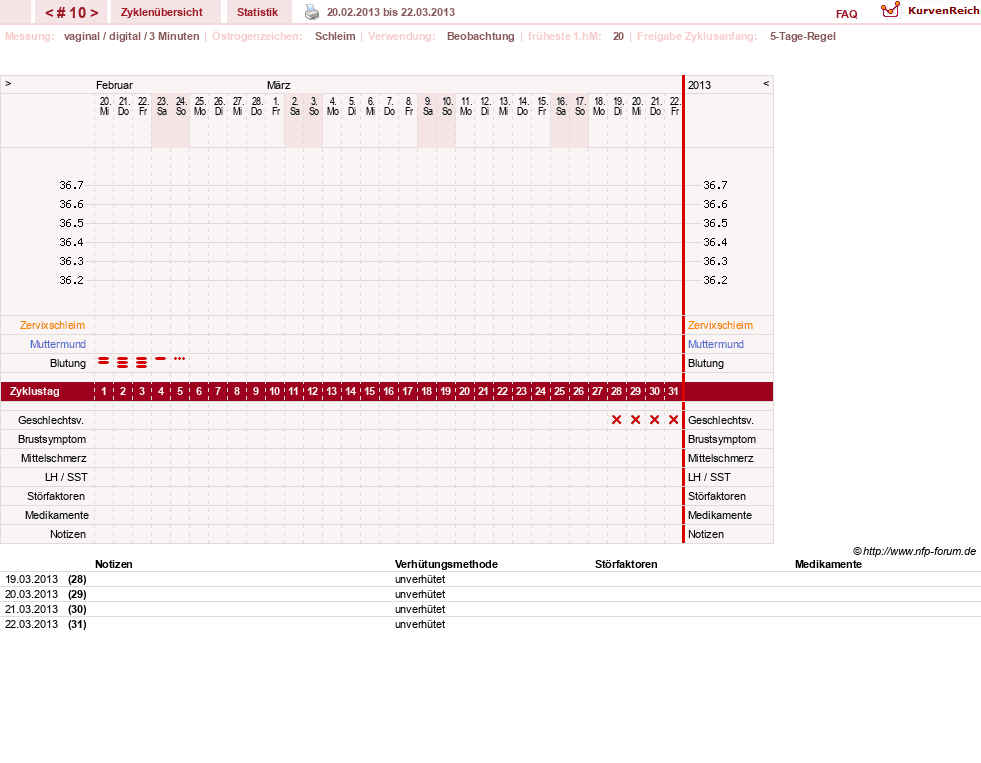Click the Verhütungsmethode column header
This screenshot has width=981, height=763.
(446, 564)
